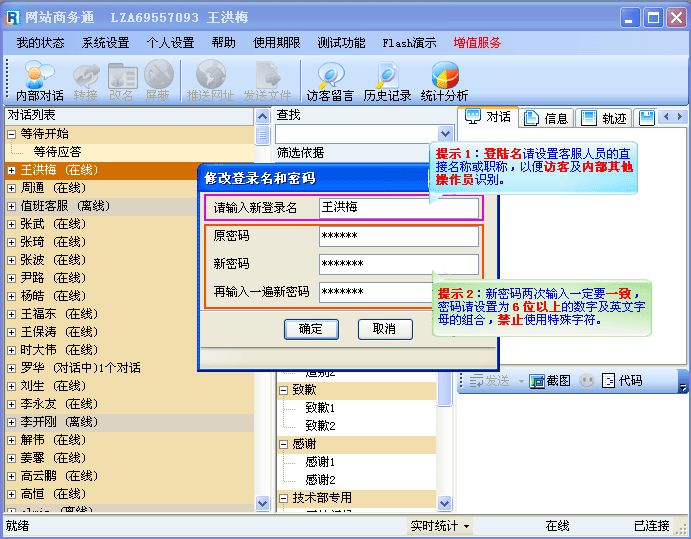Click the 发送文件 send file icon
Screen dimensions: 691x539
click(x=267, y=80)
